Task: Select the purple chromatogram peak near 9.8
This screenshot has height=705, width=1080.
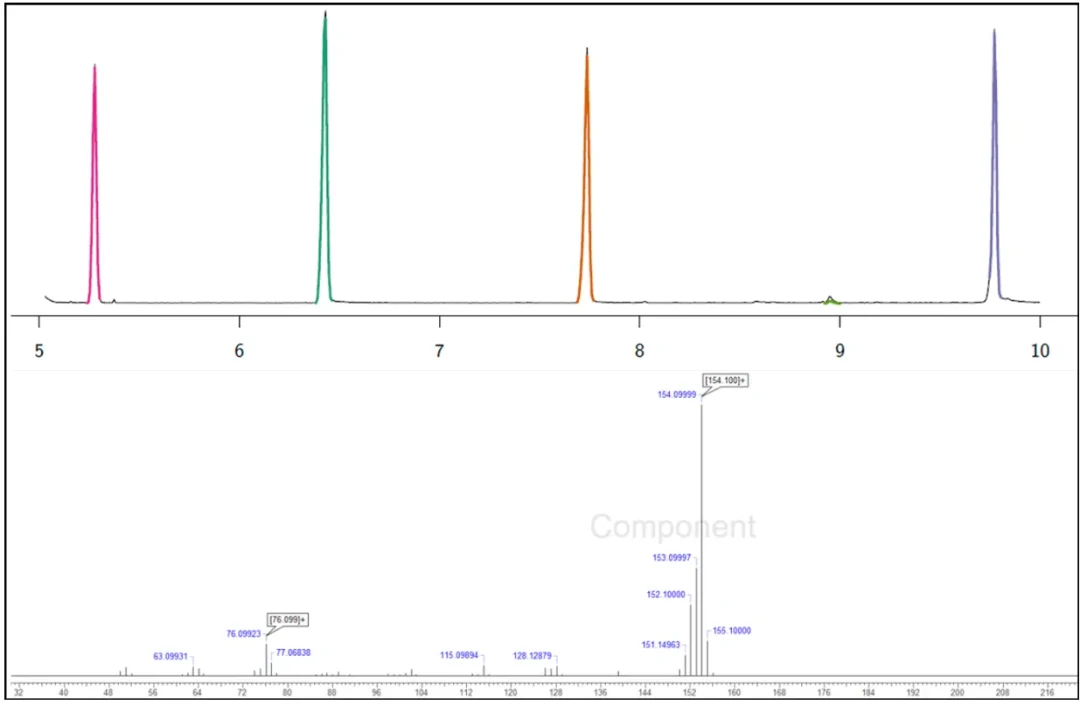Action: (994, 165)
